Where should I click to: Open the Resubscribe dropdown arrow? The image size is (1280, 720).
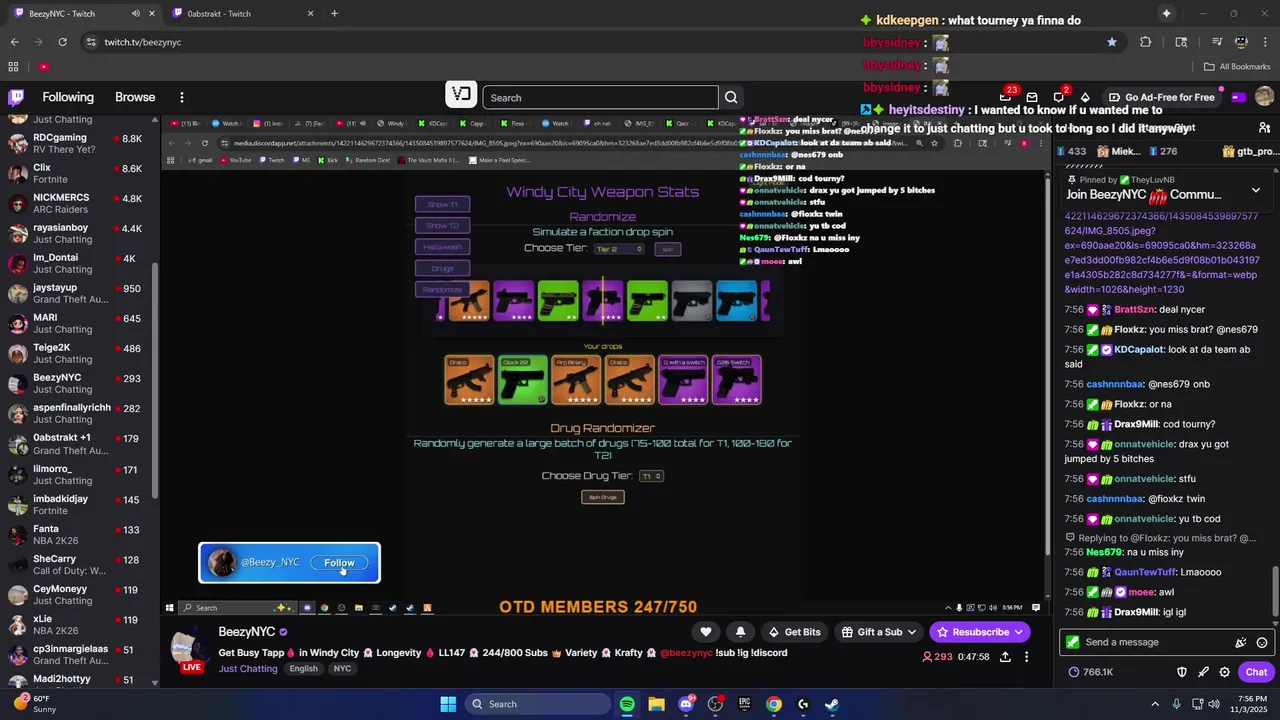point(1019,632)
